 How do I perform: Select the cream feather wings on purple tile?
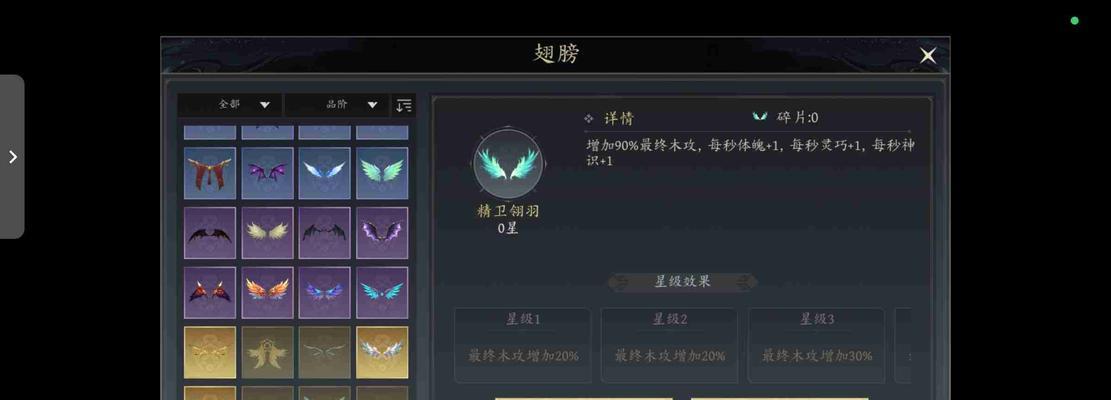click(267, 233)
